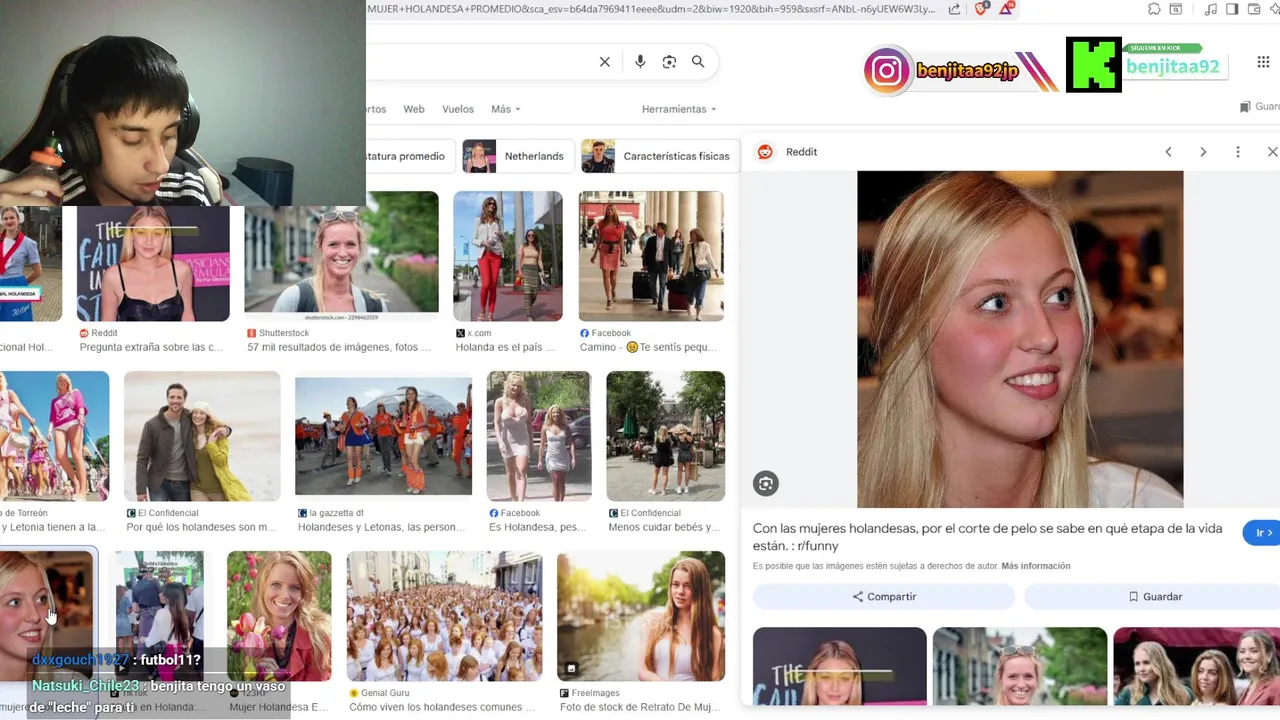Clear the Google search box text

604,62
